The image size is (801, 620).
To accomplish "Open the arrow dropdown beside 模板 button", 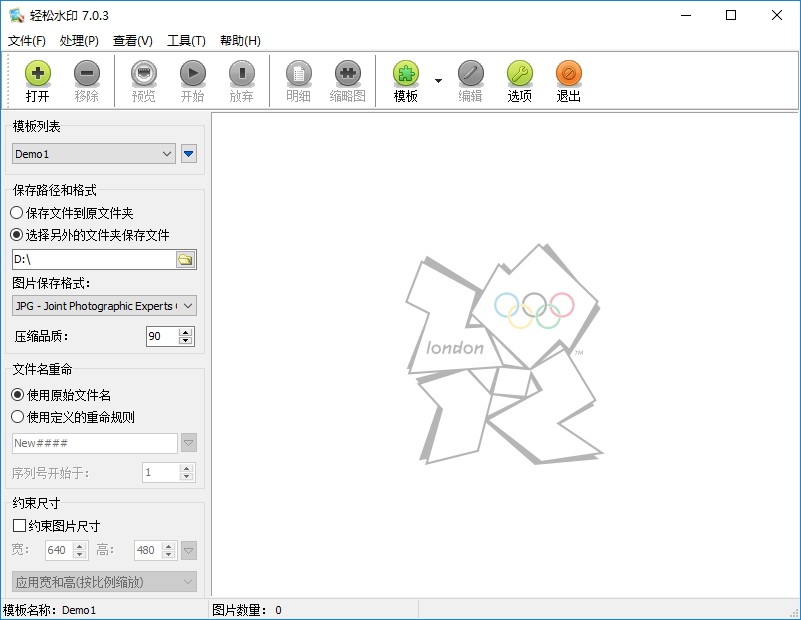I will click(438, 81).
